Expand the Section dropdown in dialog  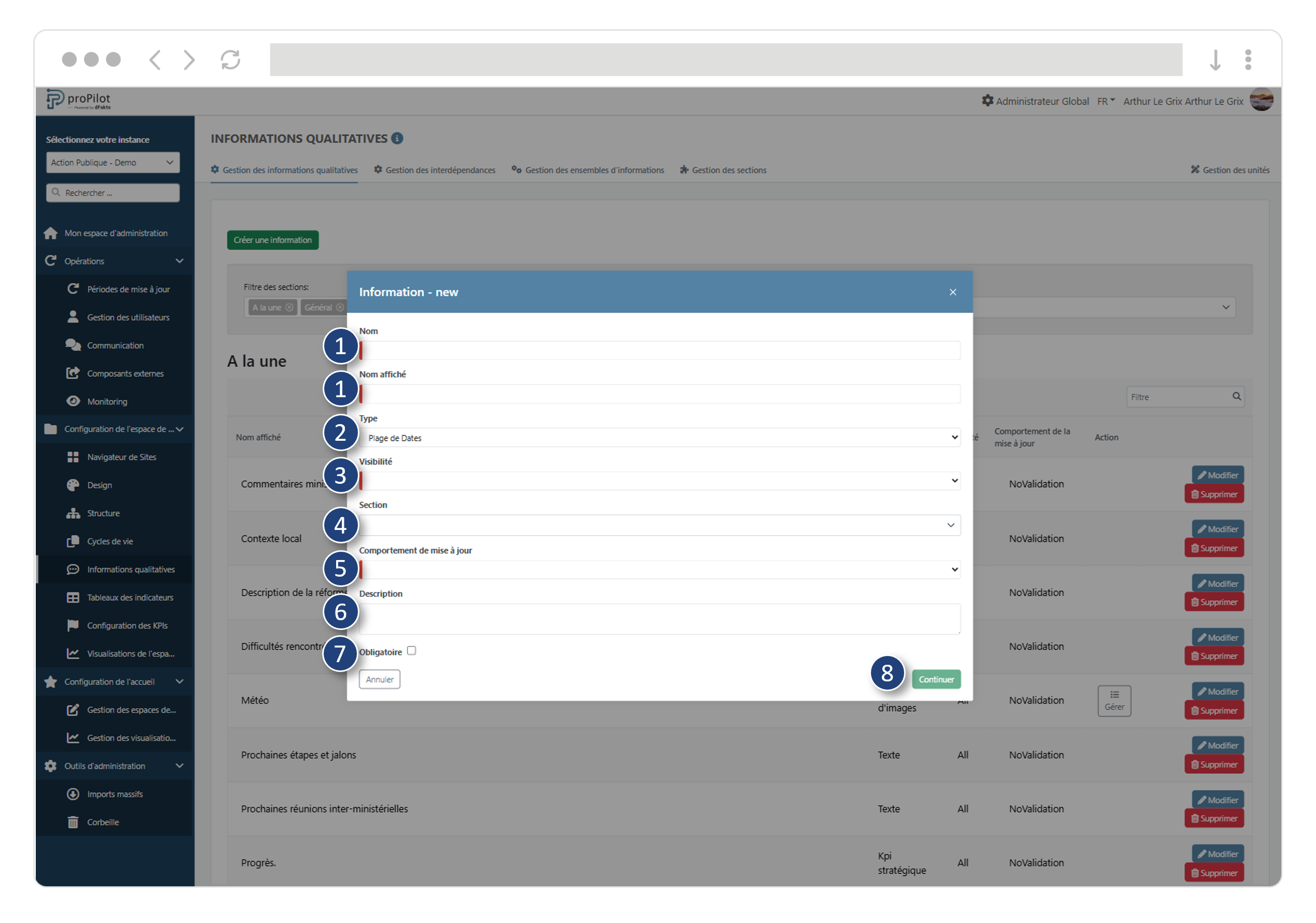pyautogui.click(x=659, y=525)
